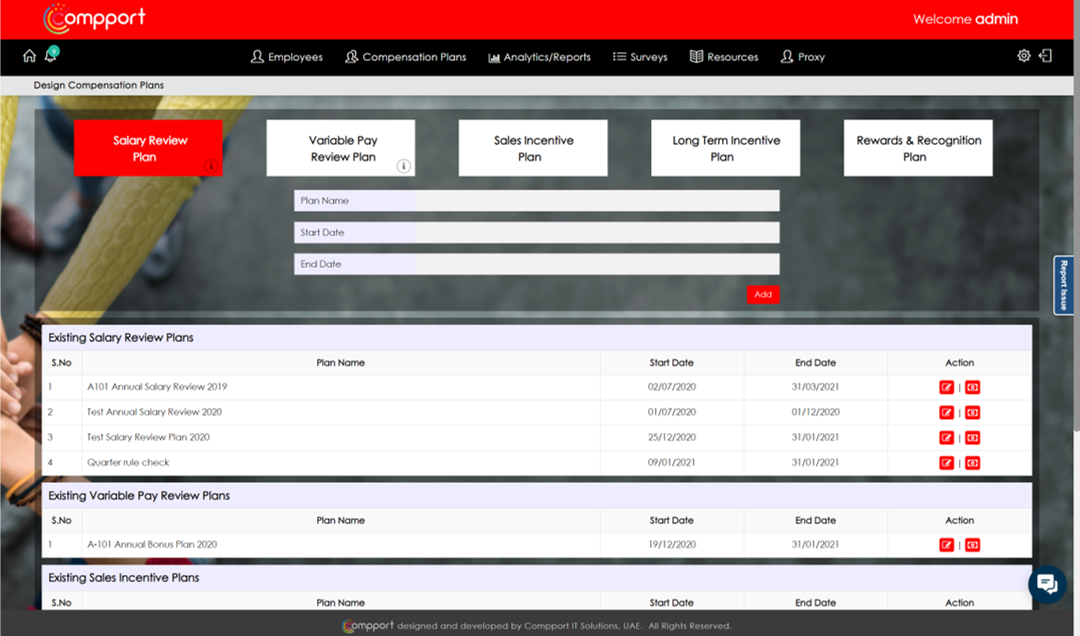Click view icon for Test Salary Review Plan 2020
This screenshot has width=1080, height=636.
972,437
